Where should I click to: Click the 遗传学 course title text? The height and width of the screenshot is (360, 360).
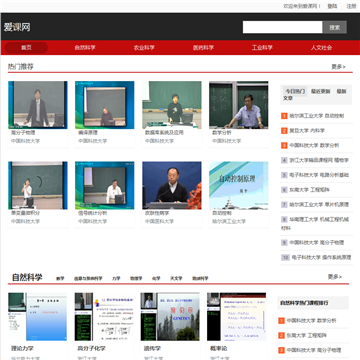point(152,348)
